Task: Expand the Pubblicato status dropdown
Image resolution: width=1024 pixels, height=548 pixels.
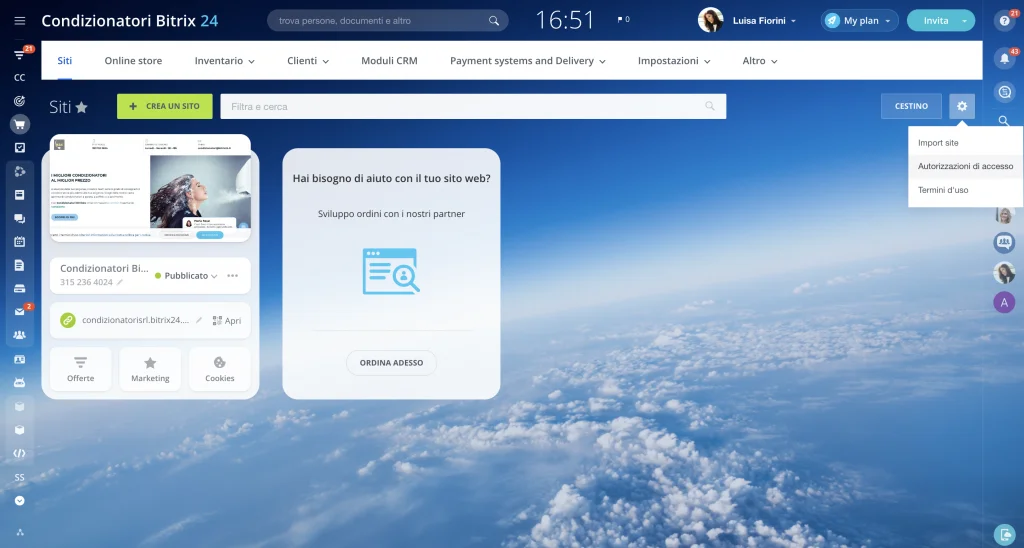Action: pos(214,276)
